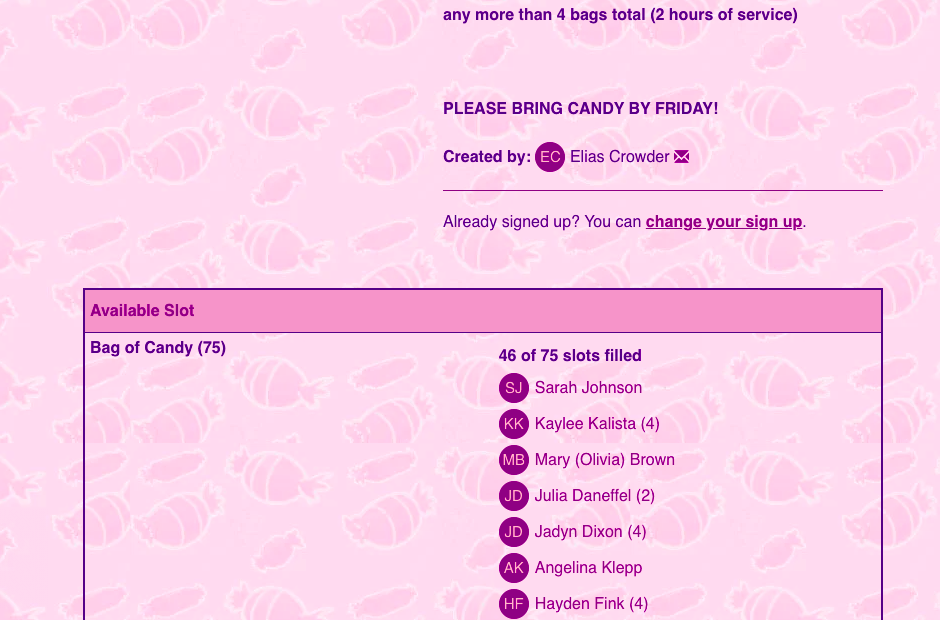
Task: Click the "Bag of Candy (75)" slot title
Action: click(x=158, y=348)
